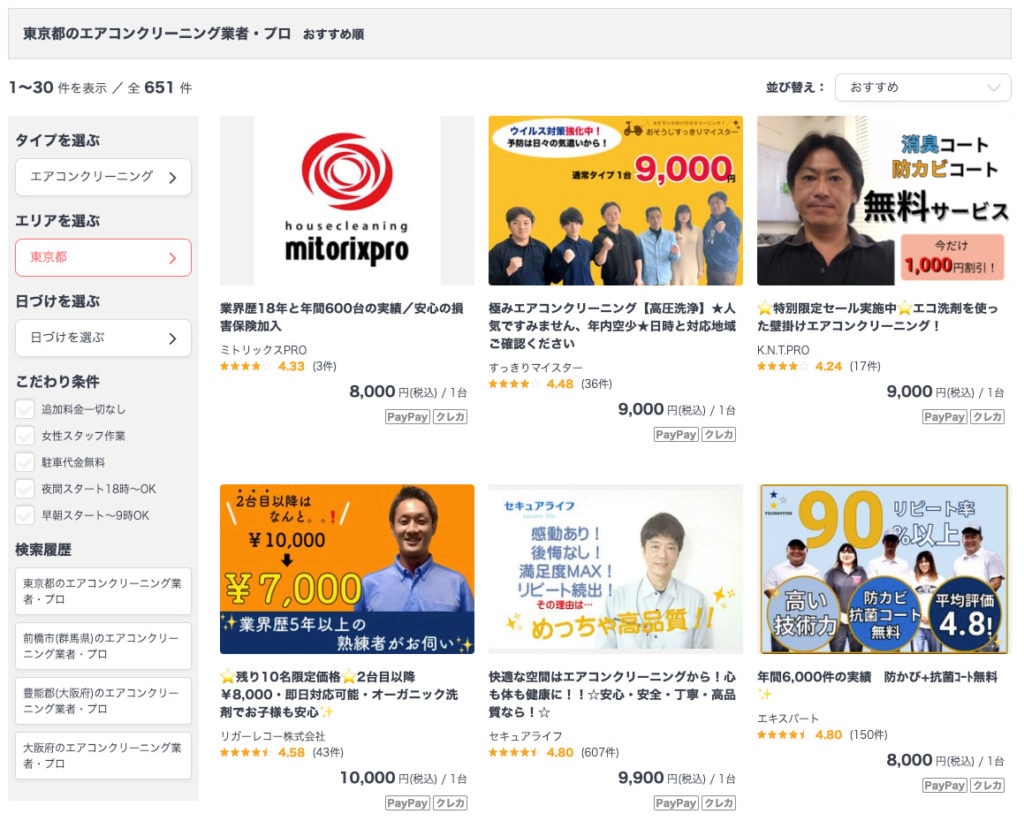Expand the エアコンクリーニング type selector

103,177
